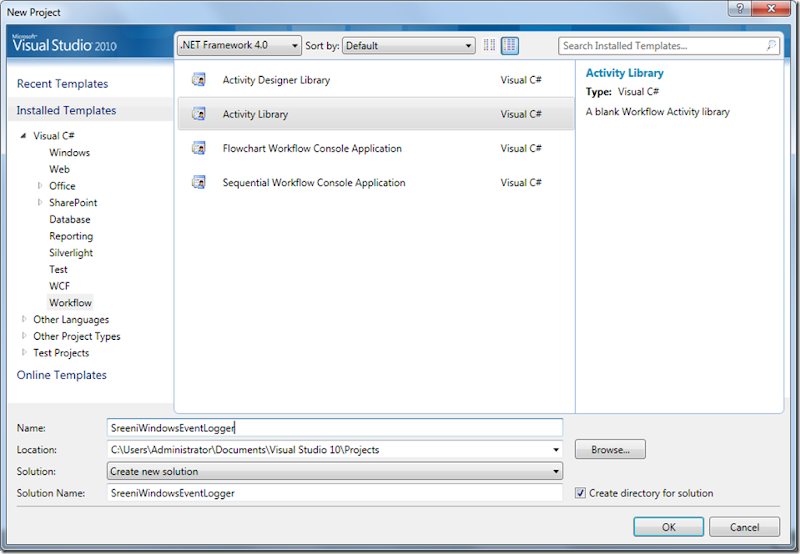Click Visual C# type of Flowchart Workflow row

coord(520,148)
